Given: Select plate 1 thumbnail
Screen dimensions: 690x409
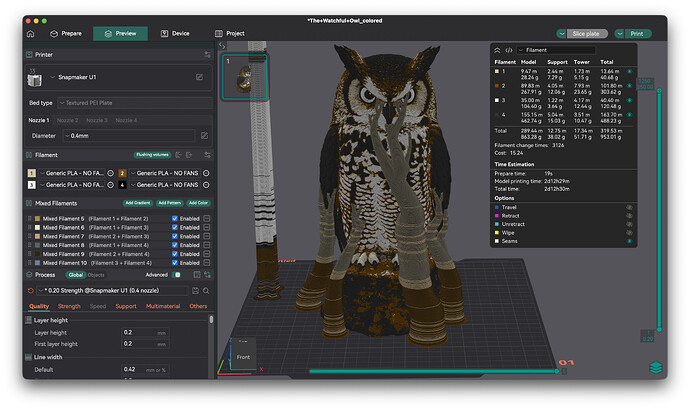Looking at the screenshot, I should click(x=245, y=77).
